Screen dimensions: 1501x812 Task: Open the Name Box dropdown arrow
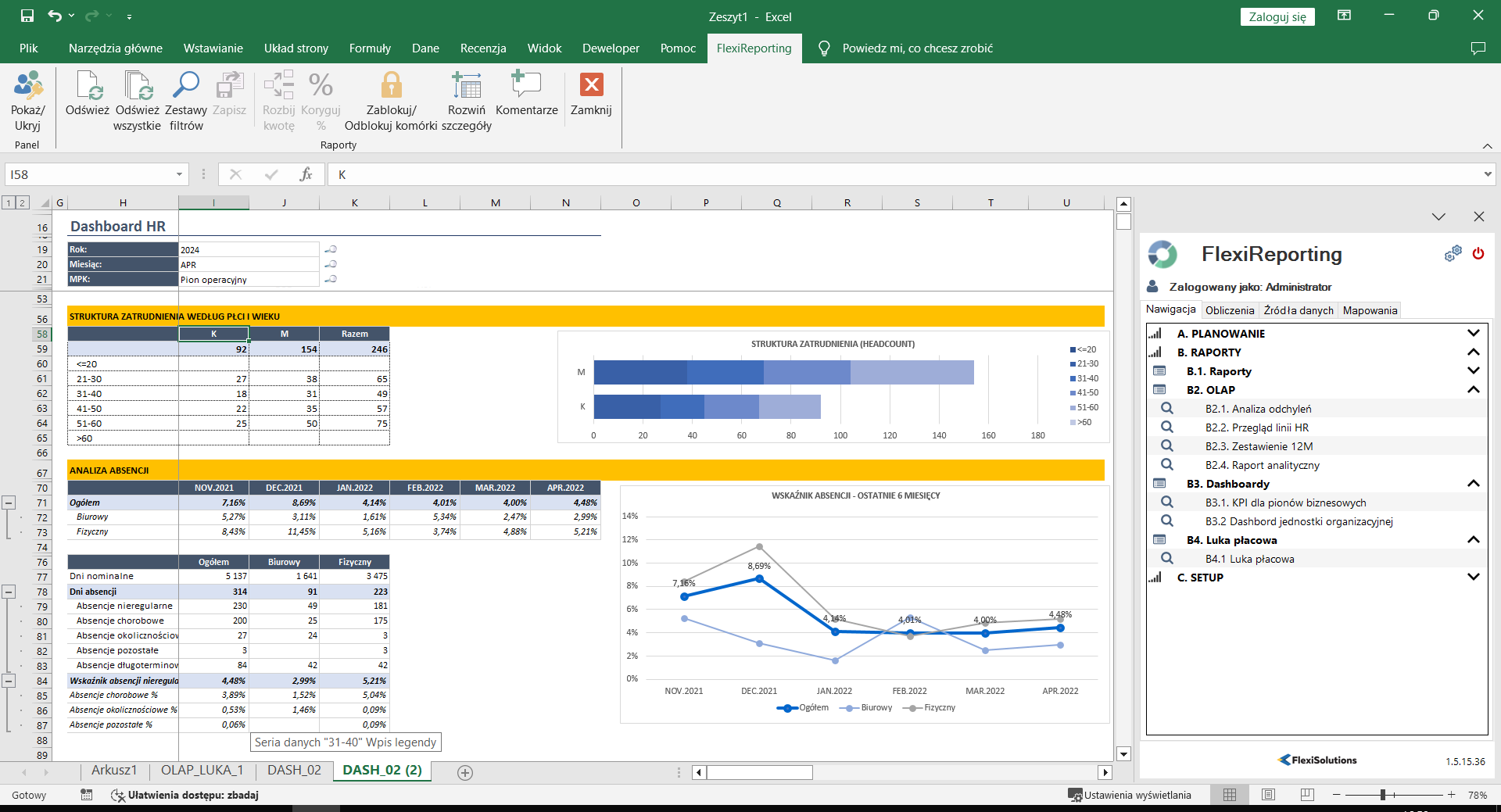pyautogui.click(x=179, y=174)
